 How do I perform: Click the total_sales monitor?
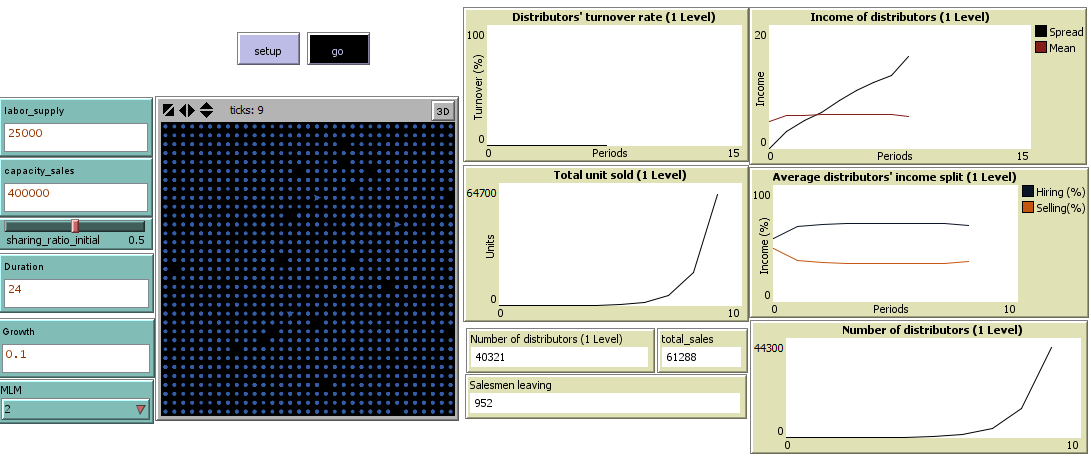coord(701,357)
